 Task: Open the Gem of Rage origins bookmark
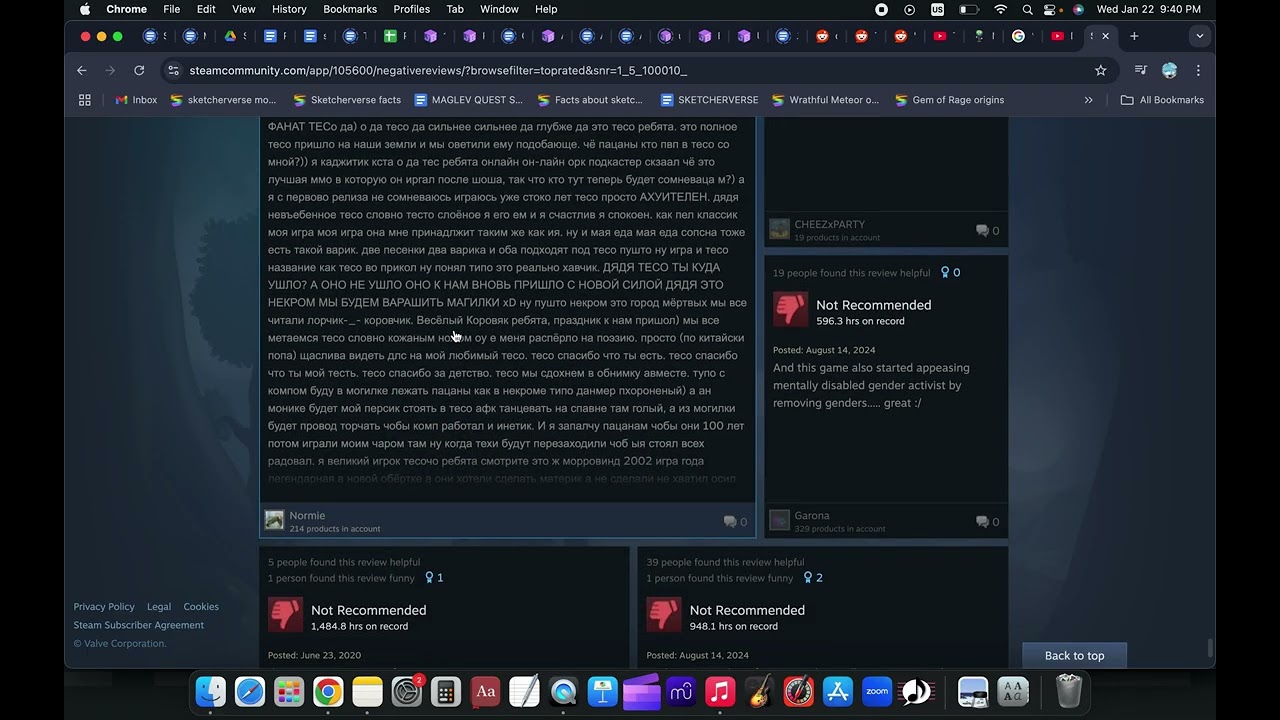pyautogui.click(x=949, y=100)
